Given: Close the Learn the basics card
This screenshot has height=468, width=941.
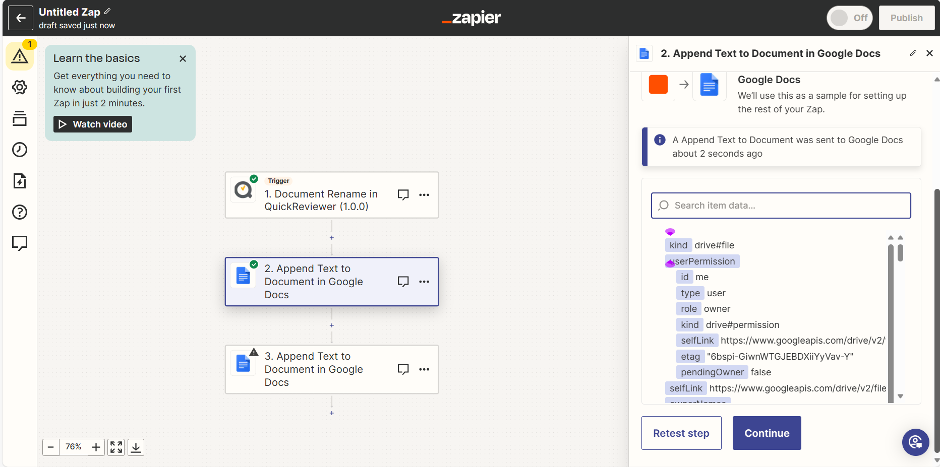Looking at the screenshot, I should tap(182, 59).
